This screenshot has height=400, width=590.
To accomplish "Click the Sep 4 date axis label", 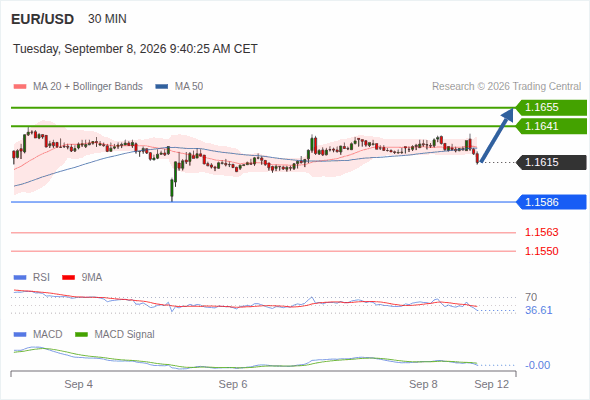I will [78, 384].
